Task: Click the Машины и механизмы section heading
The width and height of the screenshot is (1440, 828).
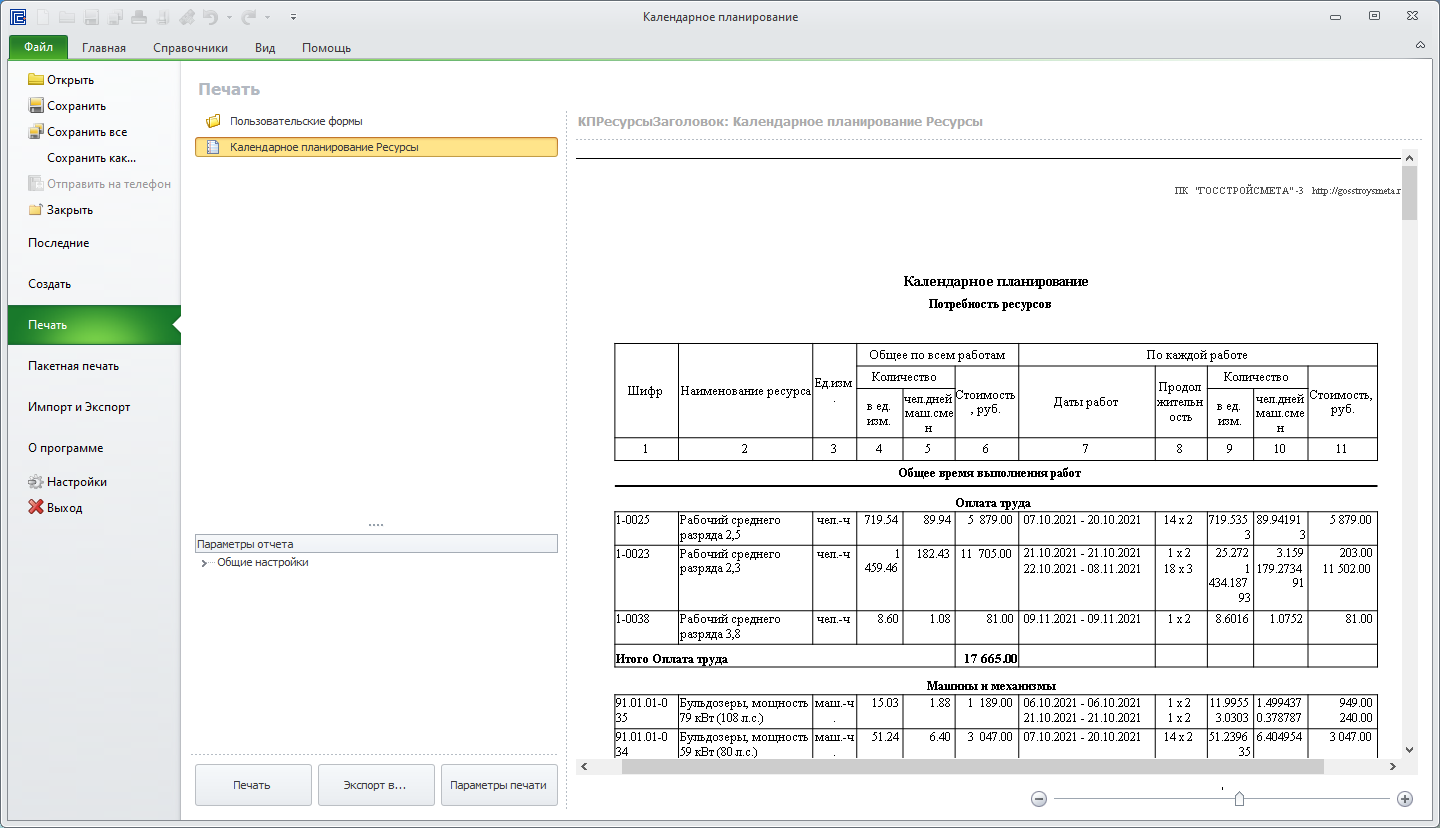Action: pos(990,686)
